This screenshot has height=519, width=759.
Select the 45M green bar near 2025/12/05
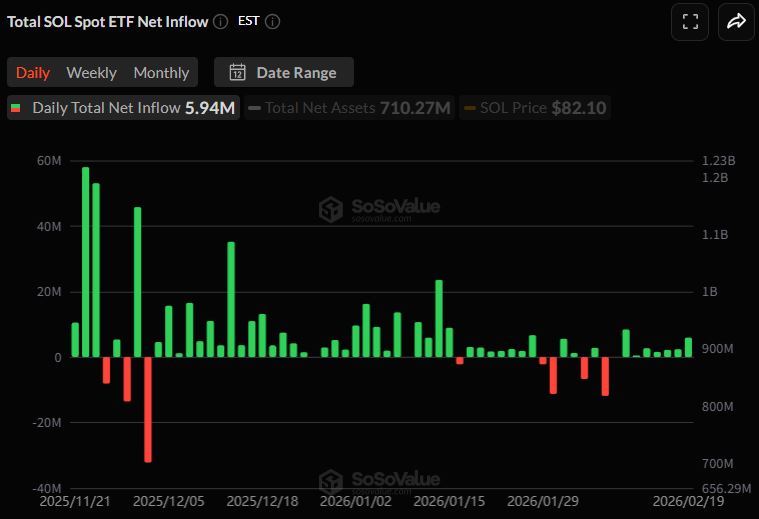point(138,282)
